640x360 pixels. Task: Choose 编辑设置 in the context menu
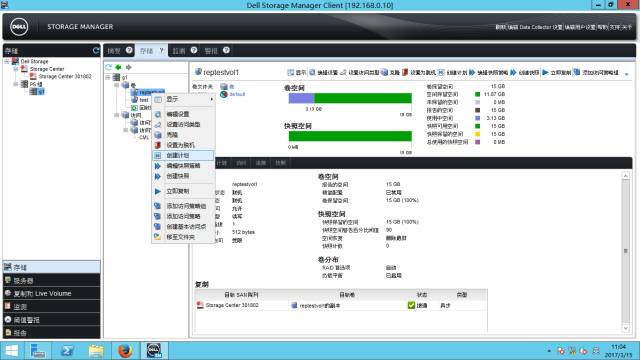(183, 114)
